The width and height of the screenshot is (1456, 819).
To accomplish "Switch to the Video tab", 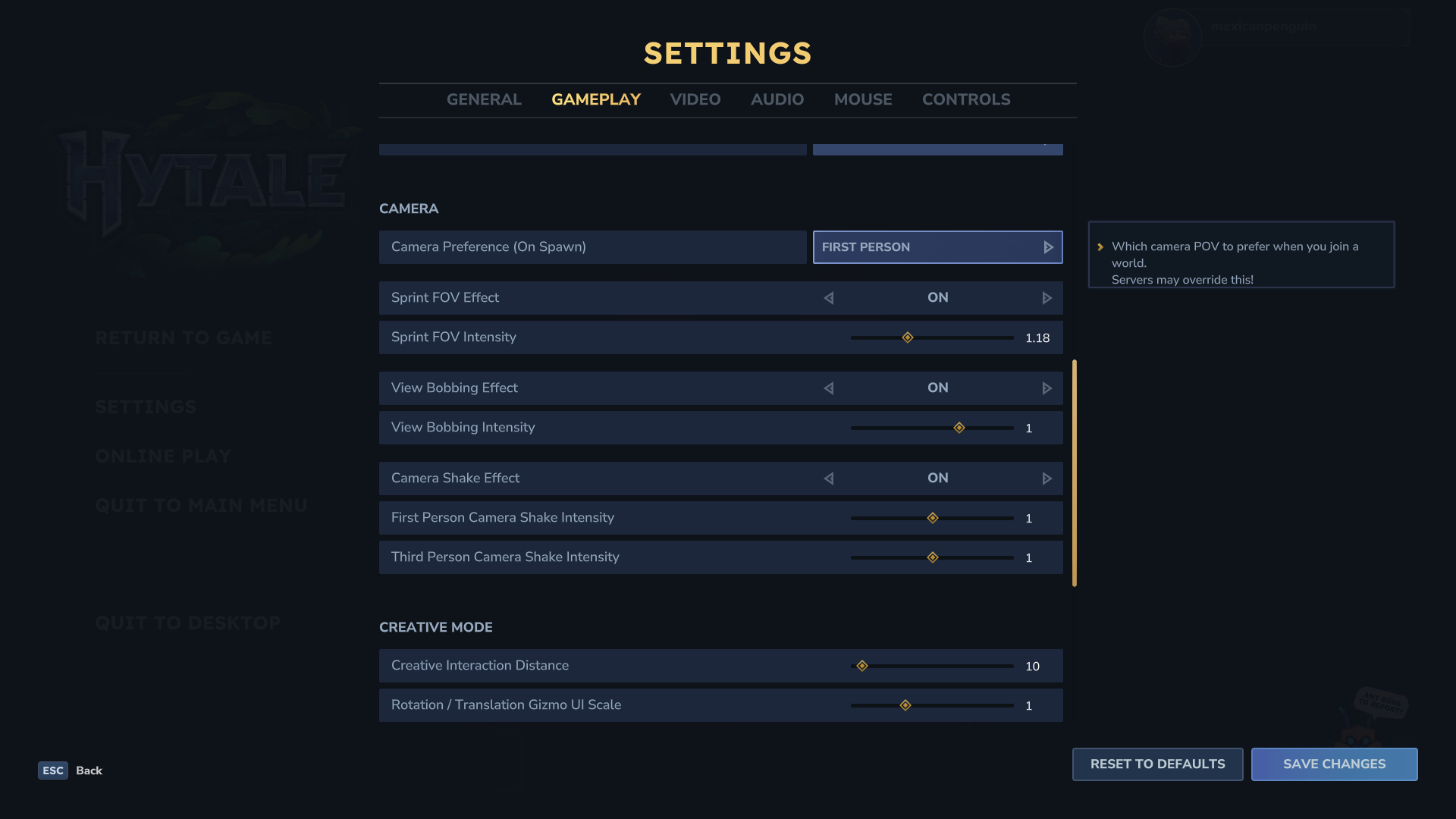I will coord(695,99).
